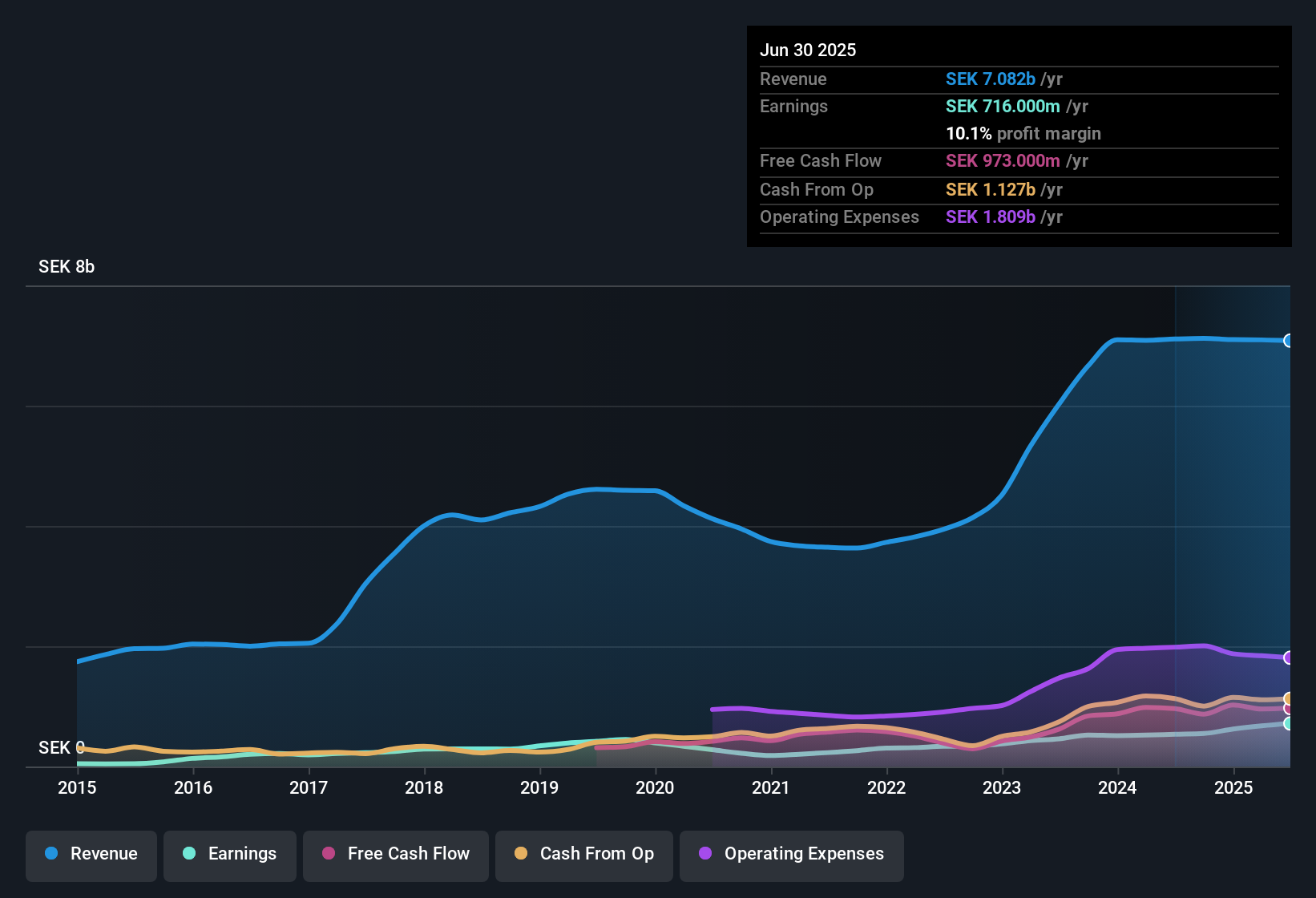
Task: Click the SEK 7.082b revenue value
Action: pyautogui.click(x=991, y=79)
